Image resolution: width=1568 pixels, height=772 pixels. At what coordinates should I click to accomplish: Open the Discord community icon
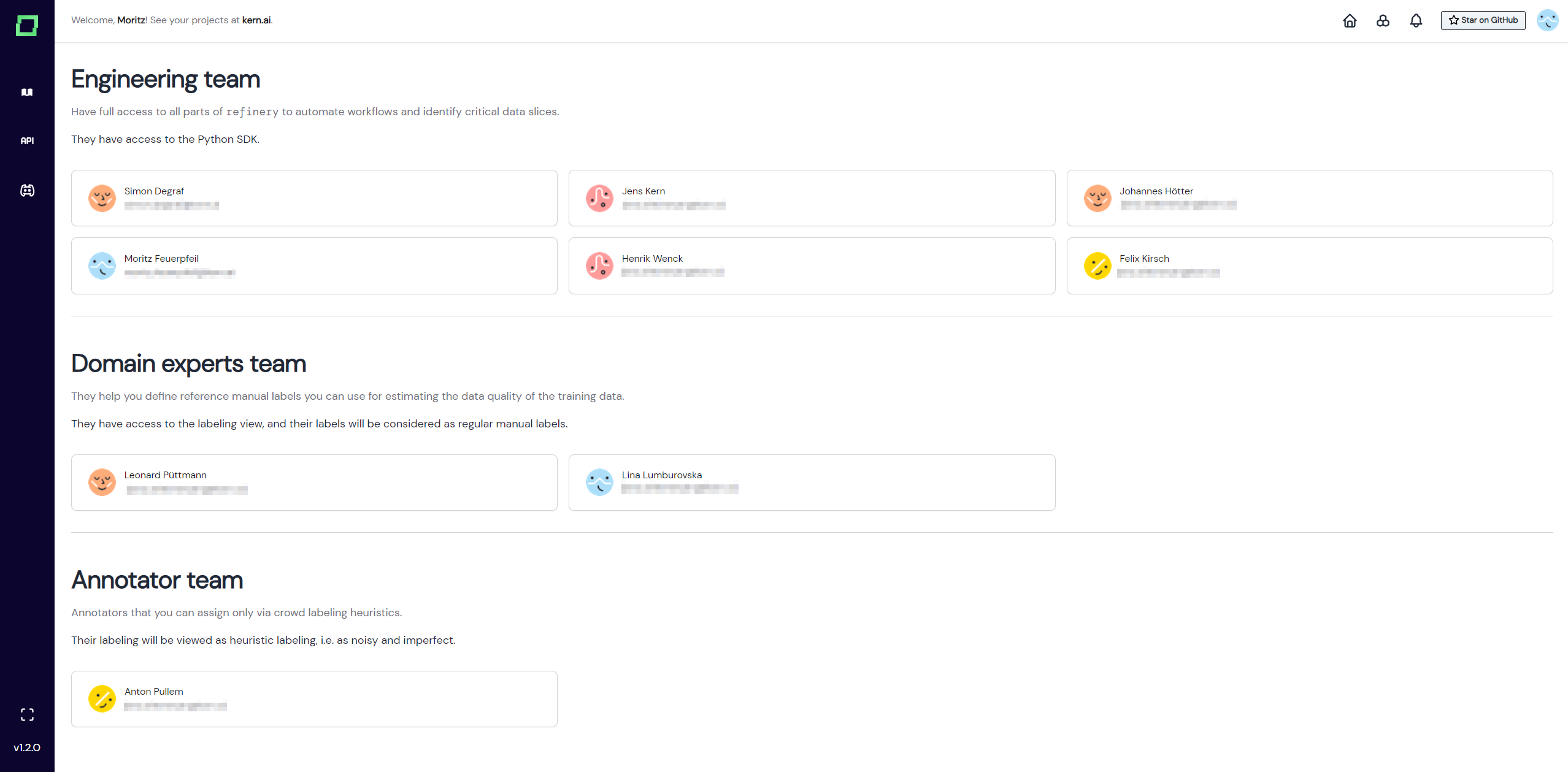pyautogui.click(x=27, y=191)
